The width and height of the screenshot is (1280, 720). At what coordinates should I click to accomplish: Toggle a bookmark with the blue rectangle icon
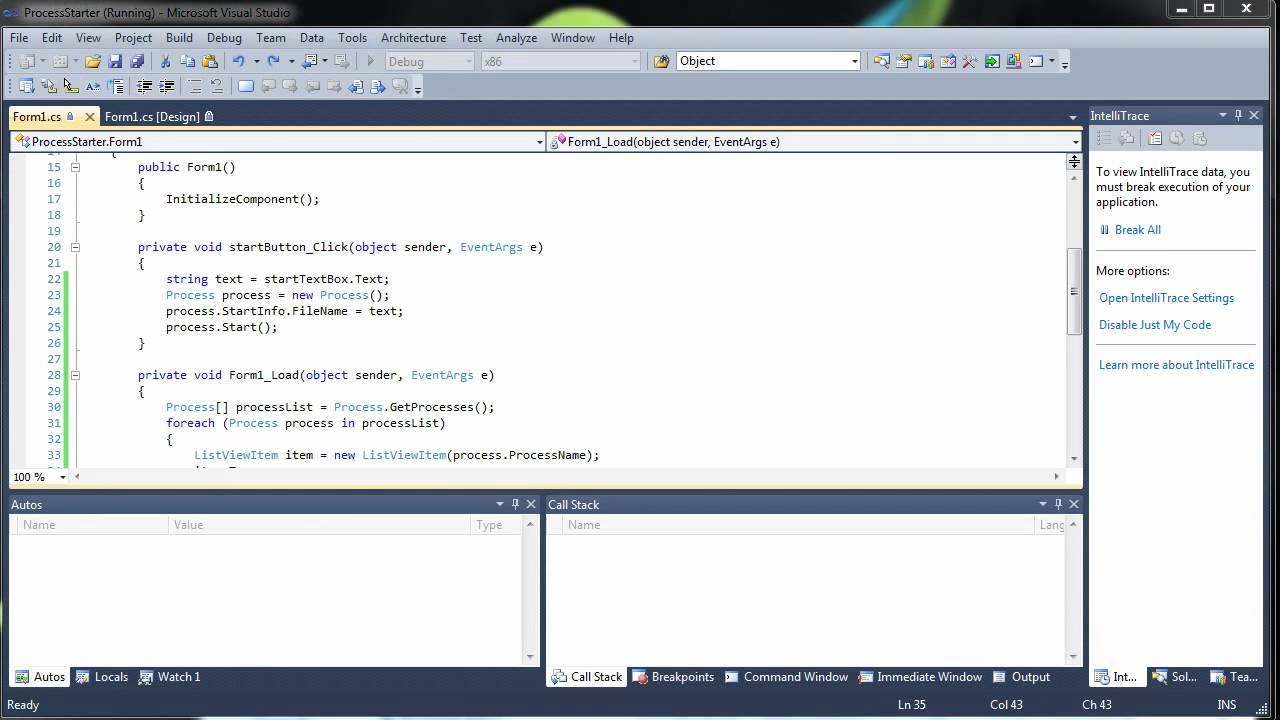click(x=245, y=87)
